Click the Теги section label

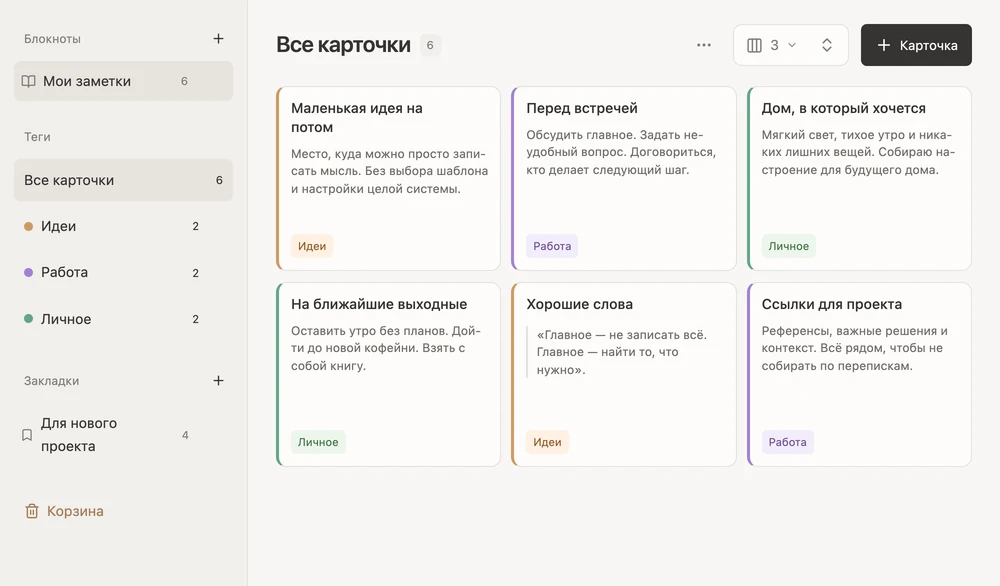[37, 137]
